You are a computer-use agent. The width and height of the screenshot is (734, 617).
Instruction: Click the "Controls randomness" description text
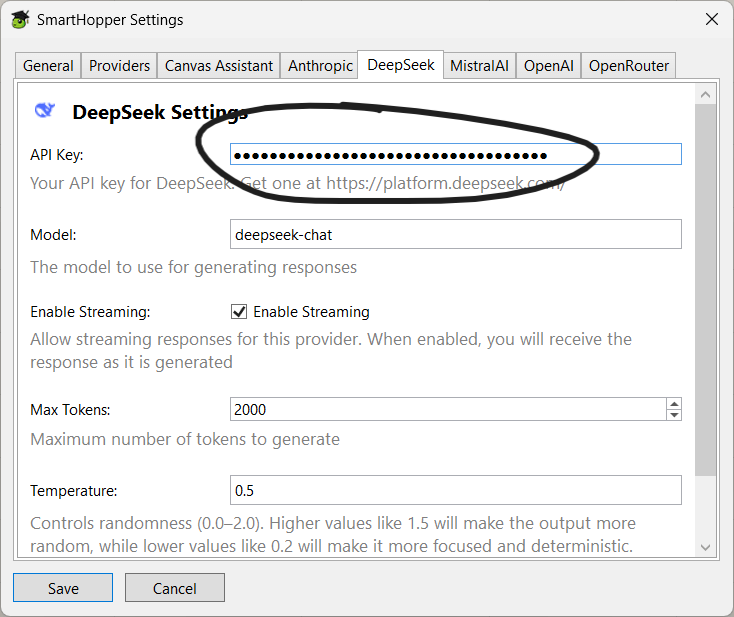pyautogui.click(x=333, y=535)
